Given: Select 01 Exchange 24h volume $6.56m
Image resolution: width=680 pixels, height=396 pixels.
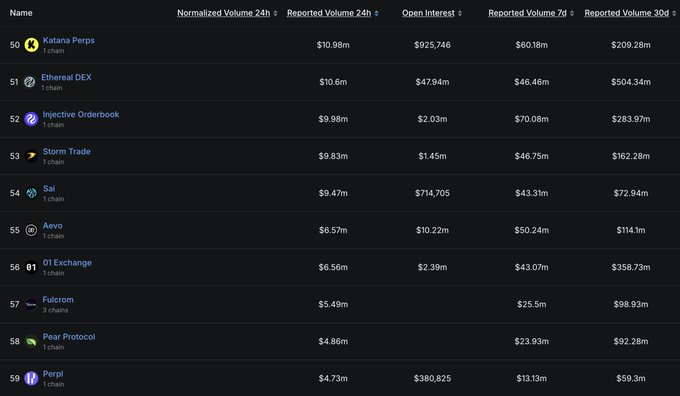Looking at the screenshot, I should [x=333, y=267].
